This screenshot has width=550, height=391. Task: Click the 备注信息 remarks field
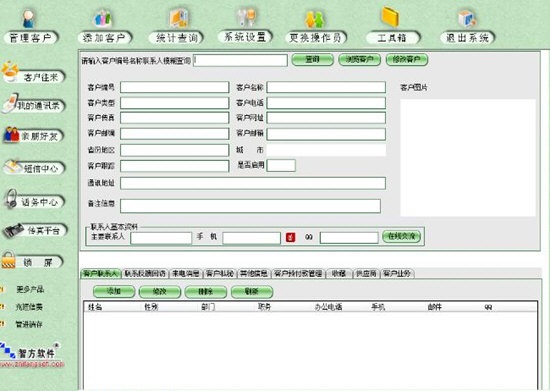click(x=250, y=206)
